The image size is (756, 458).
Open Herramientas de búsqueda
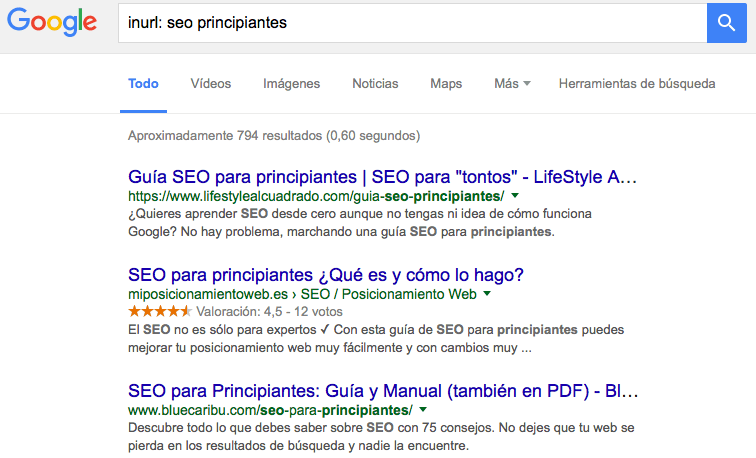637,83
